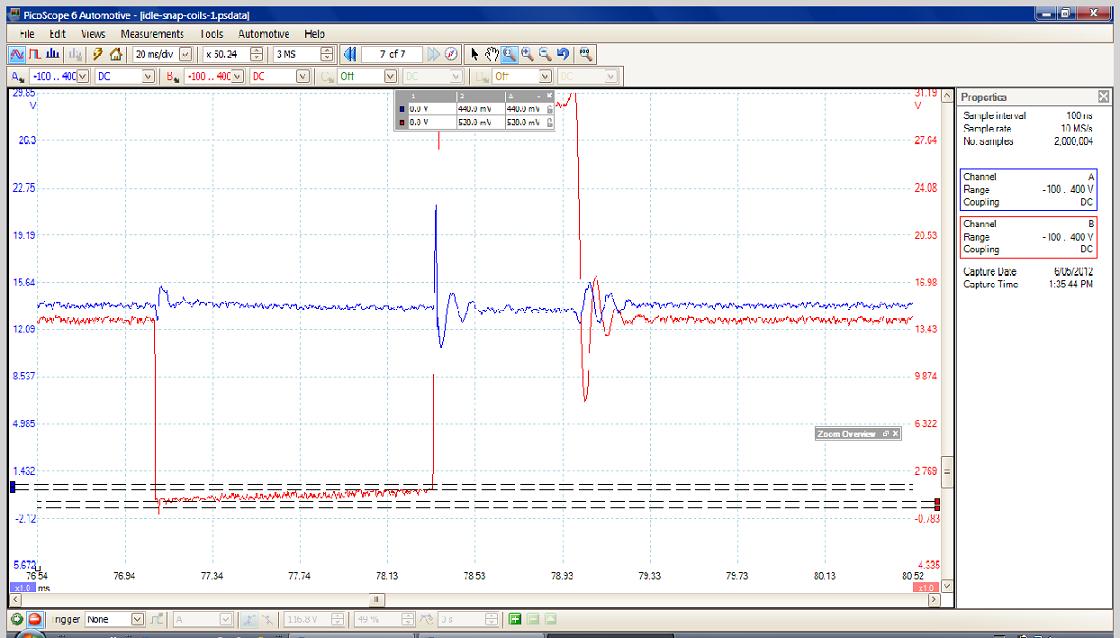This screenshot has width=1120, height=638.
Task: Open Channel B DC coupling dropdown
Action: click(303, 76)
